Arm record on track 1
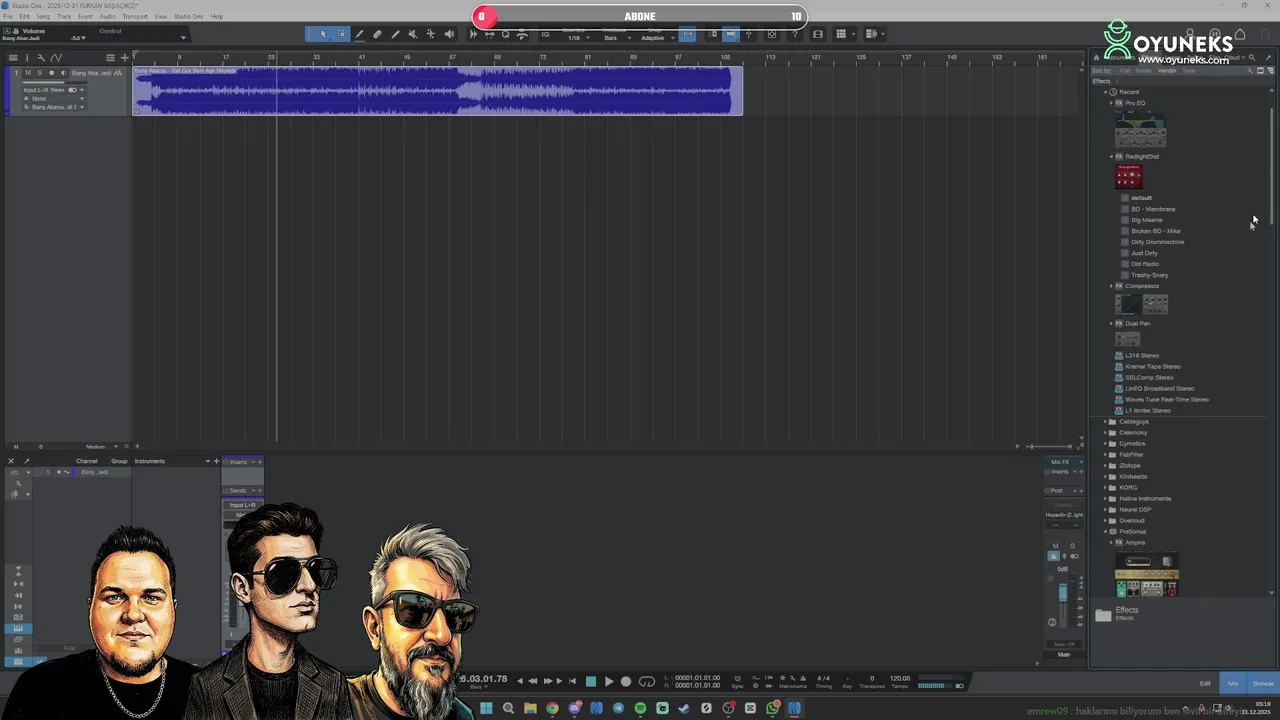 (x=51, y=73)
